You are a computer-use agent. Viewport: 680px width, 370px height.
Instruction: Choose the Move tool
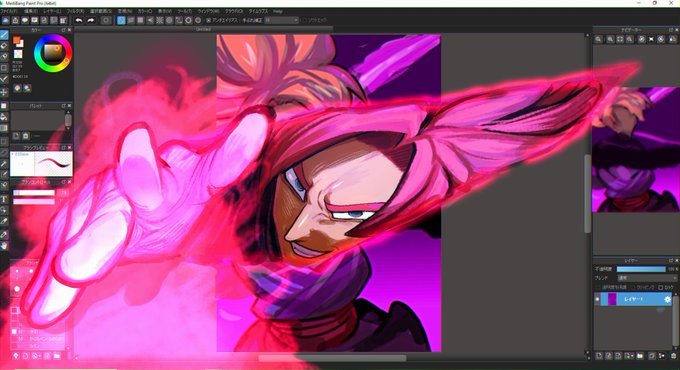click(4, 92)
